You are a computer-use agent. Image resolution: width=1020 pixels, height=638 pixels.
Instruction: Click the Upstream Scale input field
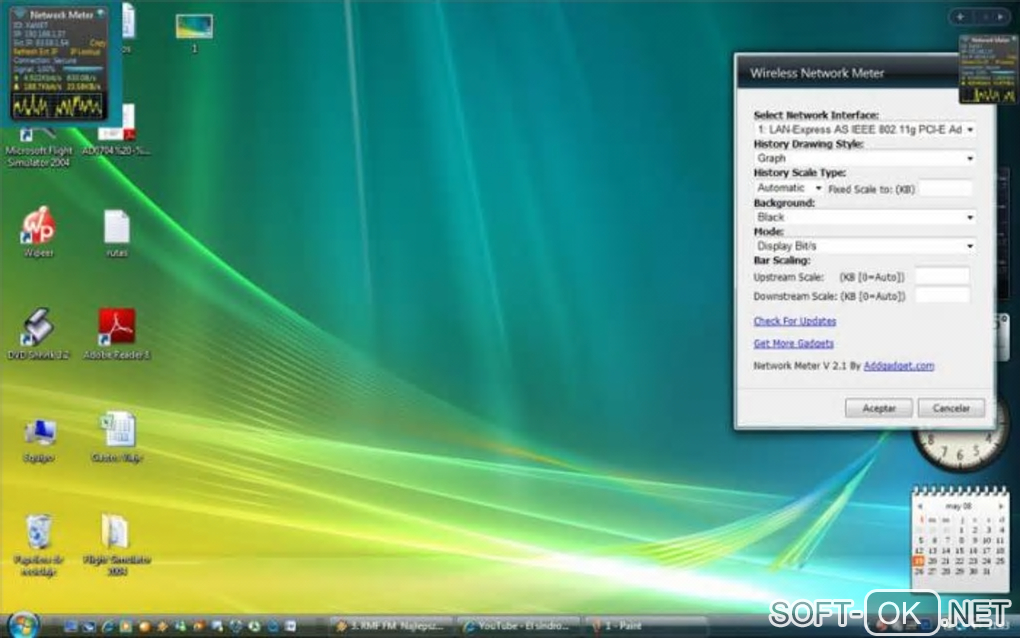pyautogui.click(x=943, y=276)
